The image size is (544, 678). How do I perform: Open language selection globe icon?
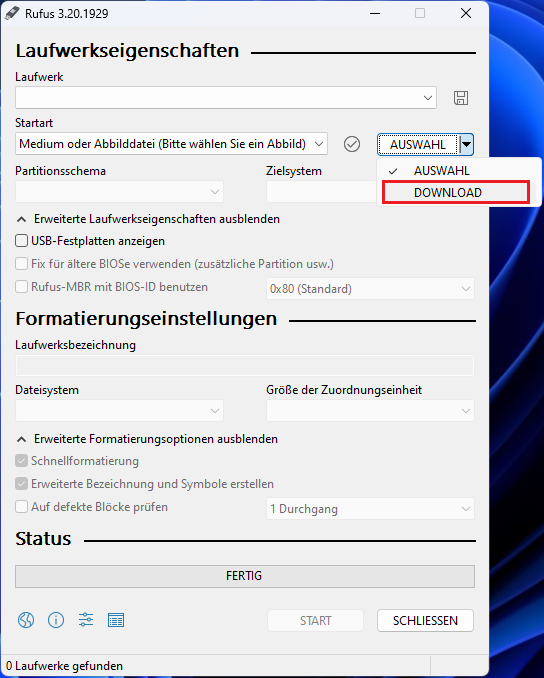[26, 620]
